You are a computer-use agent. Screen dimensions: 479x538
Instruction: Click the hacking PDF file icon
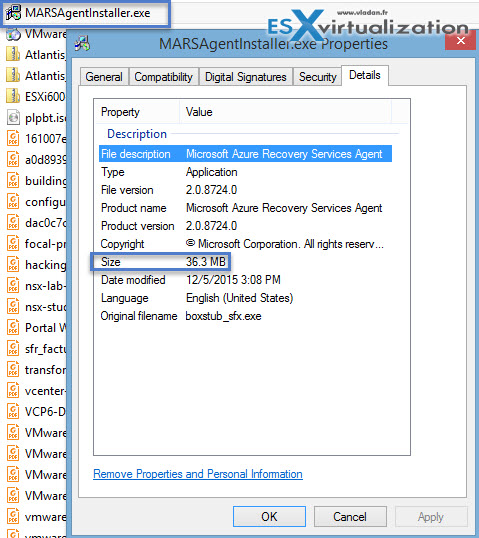point(13,265)
